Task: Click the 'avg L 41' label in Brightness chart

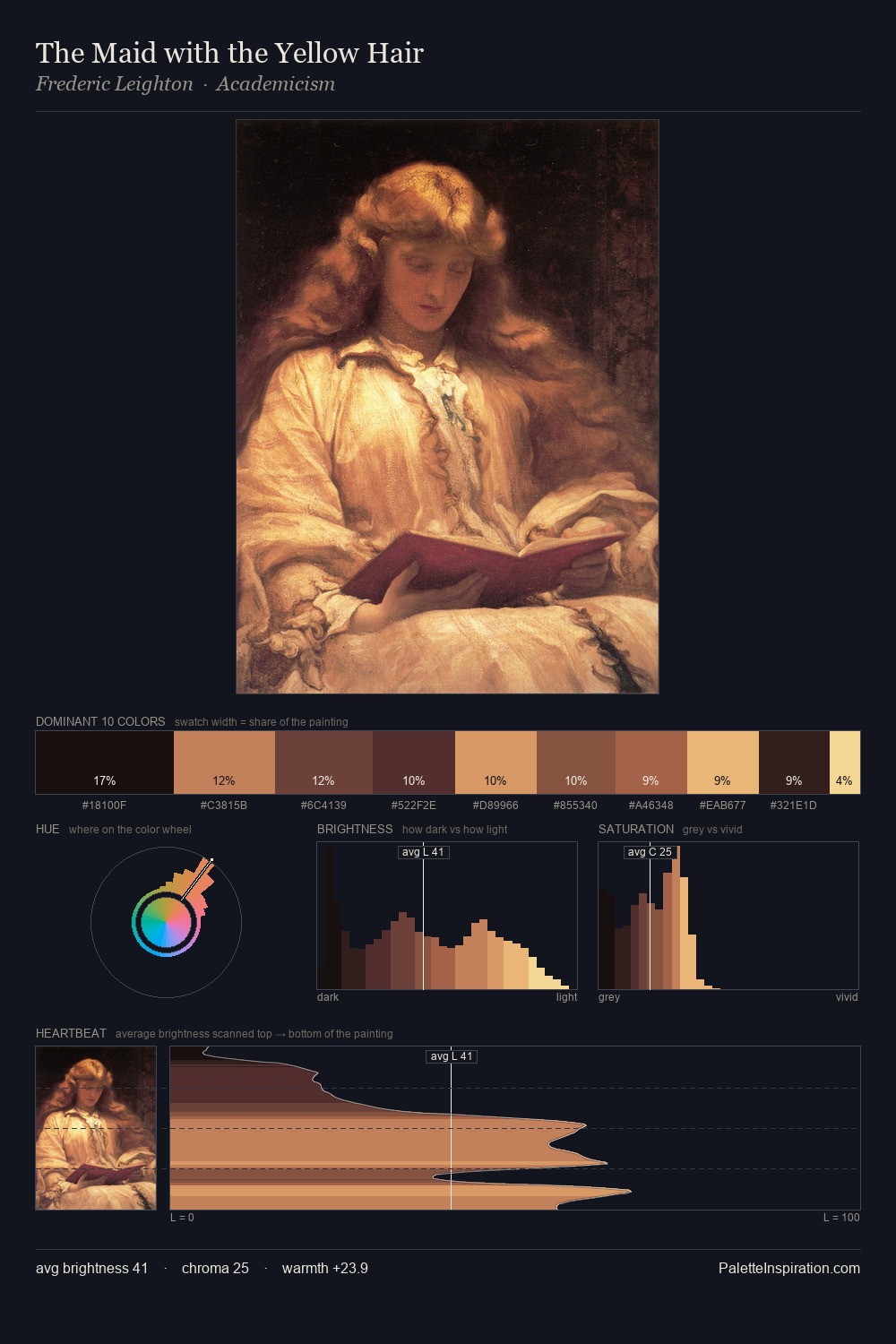Action: tap(423, 852)
